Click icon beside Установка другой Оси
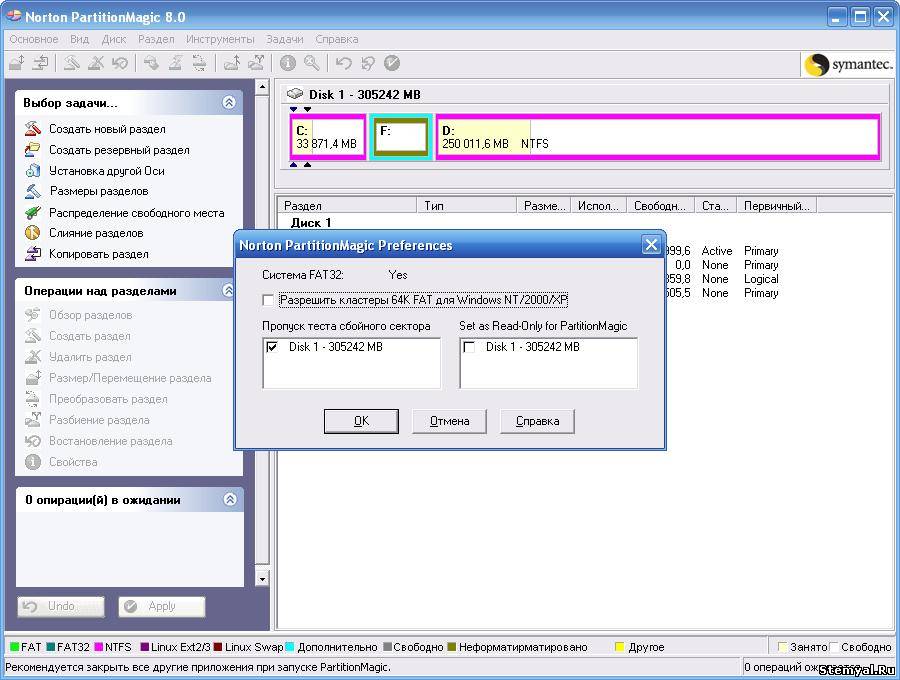This screenshot has width=900, height=680. pos(33,170)
